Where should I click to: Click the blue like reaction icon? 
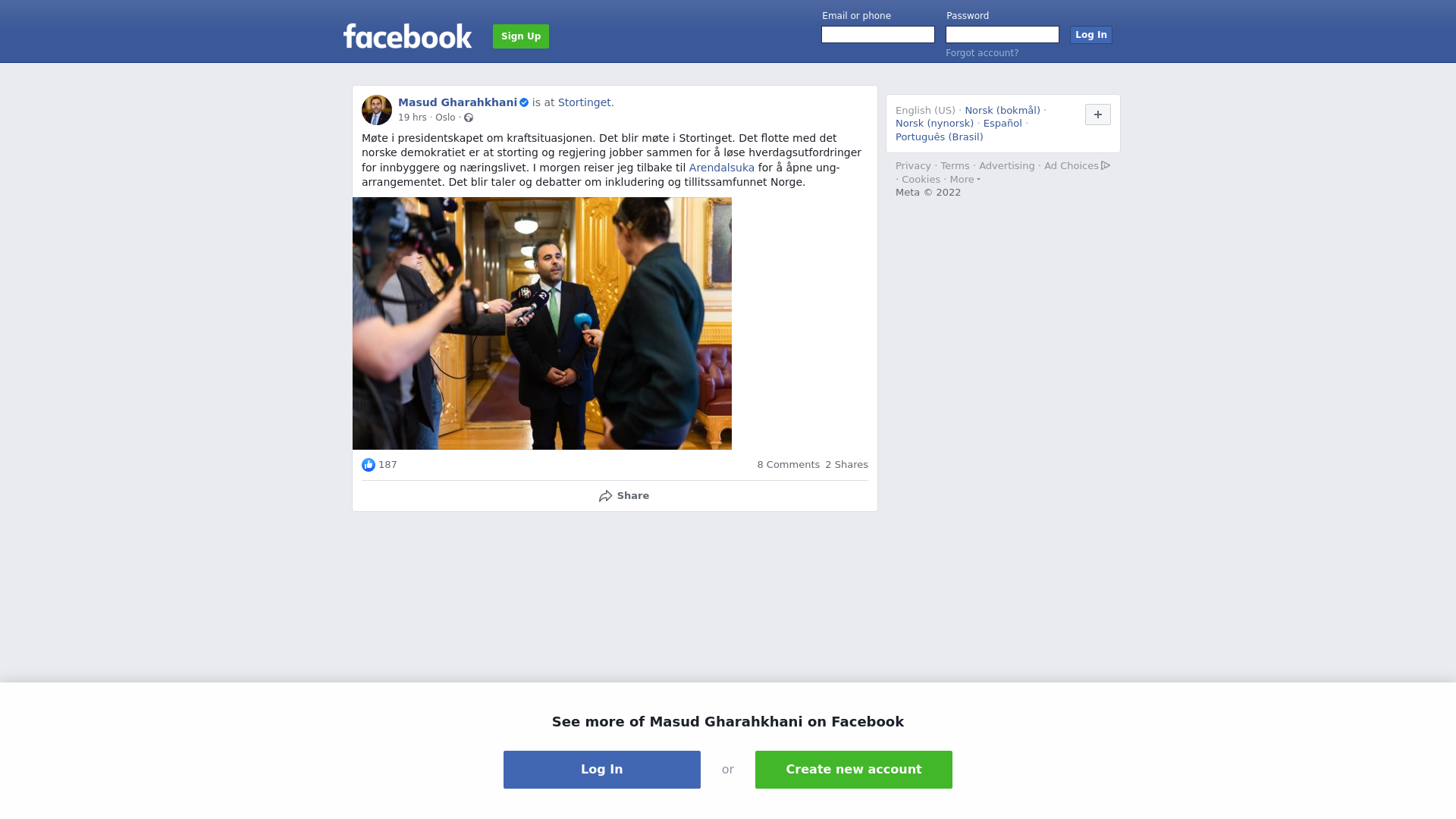[x=369, y=465]
